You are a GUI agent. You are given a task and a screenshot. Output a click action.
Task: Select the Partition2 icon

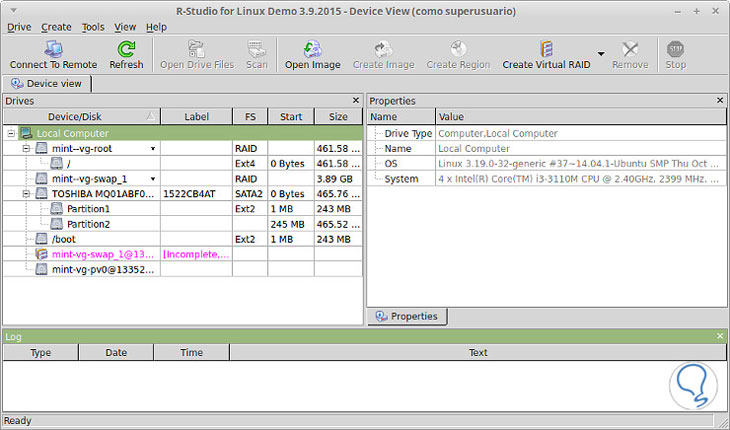[56, 224]
